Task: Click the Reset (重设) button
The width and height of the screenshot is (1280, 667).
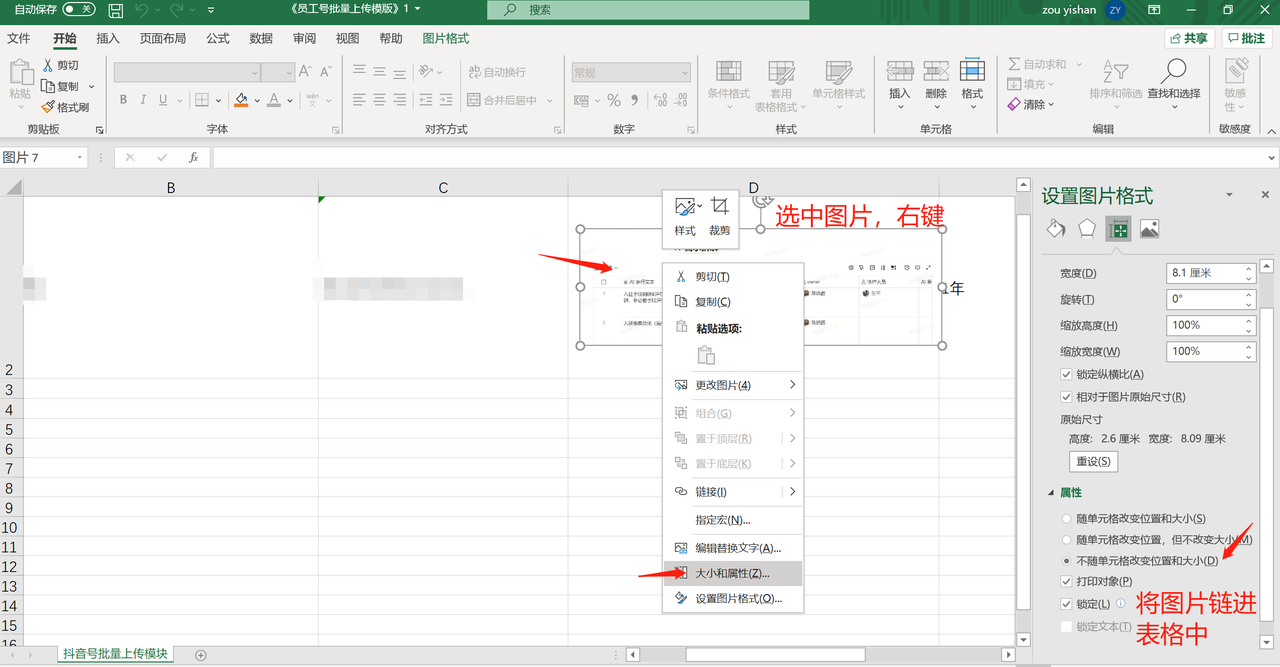Action: point(1093,461)
